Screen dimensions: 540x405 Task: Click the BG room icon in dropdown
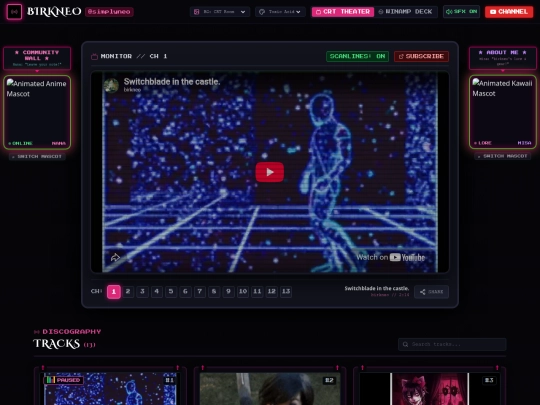[x=197, y=12]
